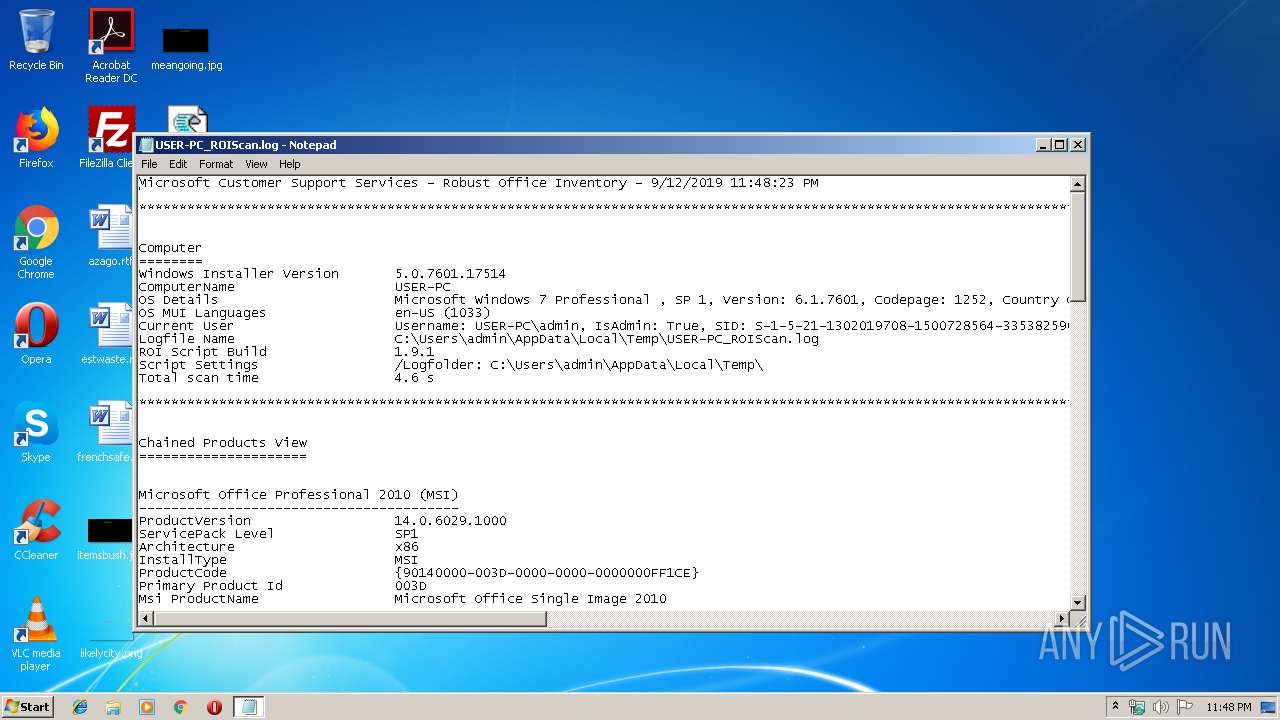Switch to Notepad taskbar button

tap(248, 707)
